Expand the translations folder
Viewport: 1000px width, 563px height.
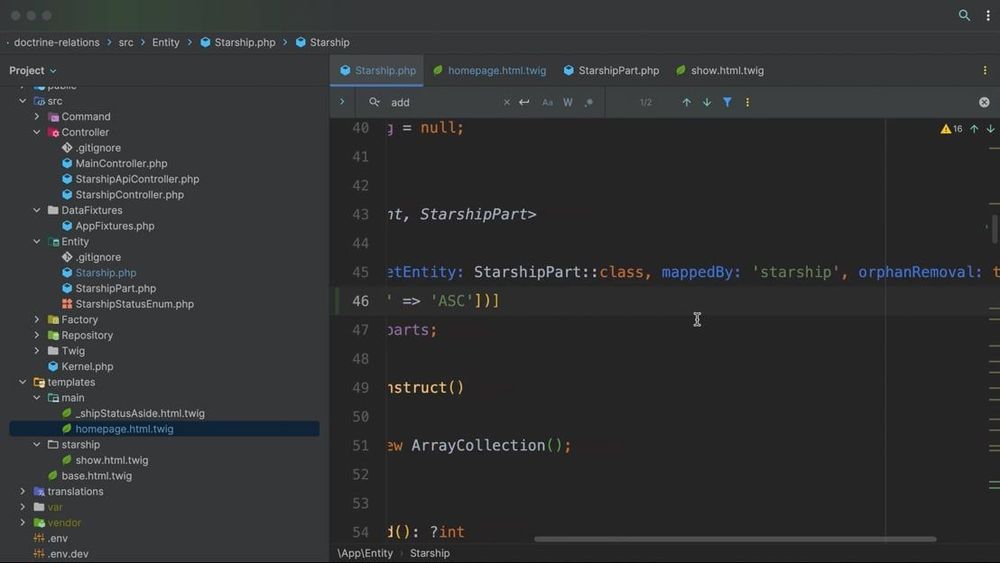coord(22,491)
